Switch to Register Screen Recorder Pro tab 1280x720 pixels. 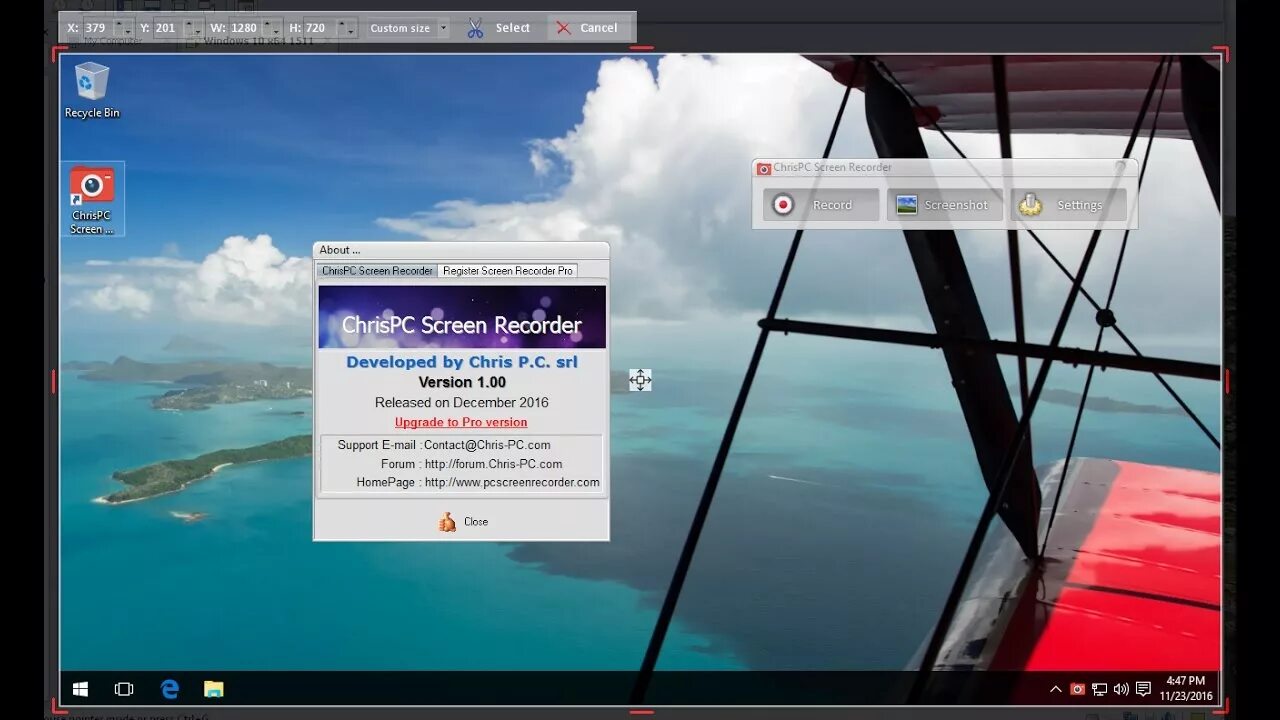[x=508, y=271]
